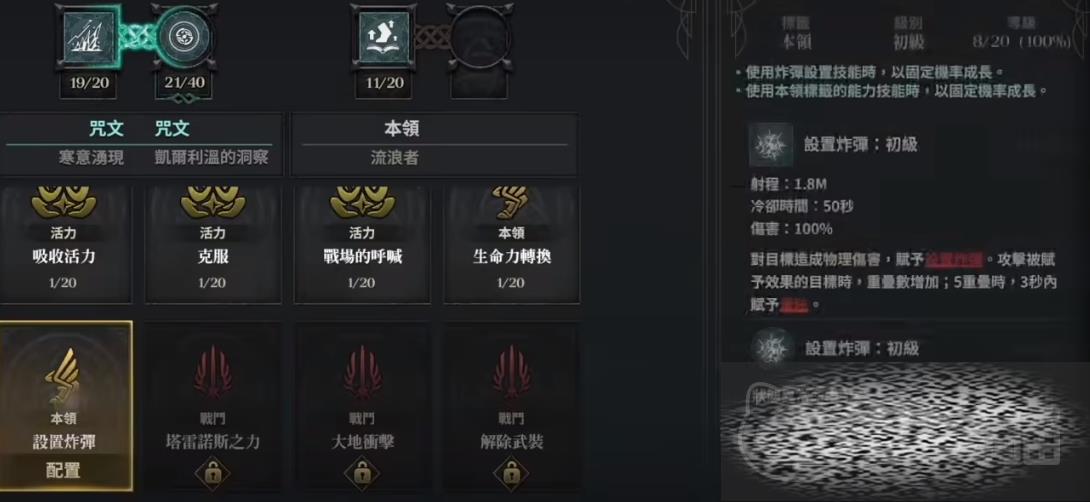Choose the 戰場的呼喊 skill card
This screenshot has height=502, width=1090.
point(362,243)
